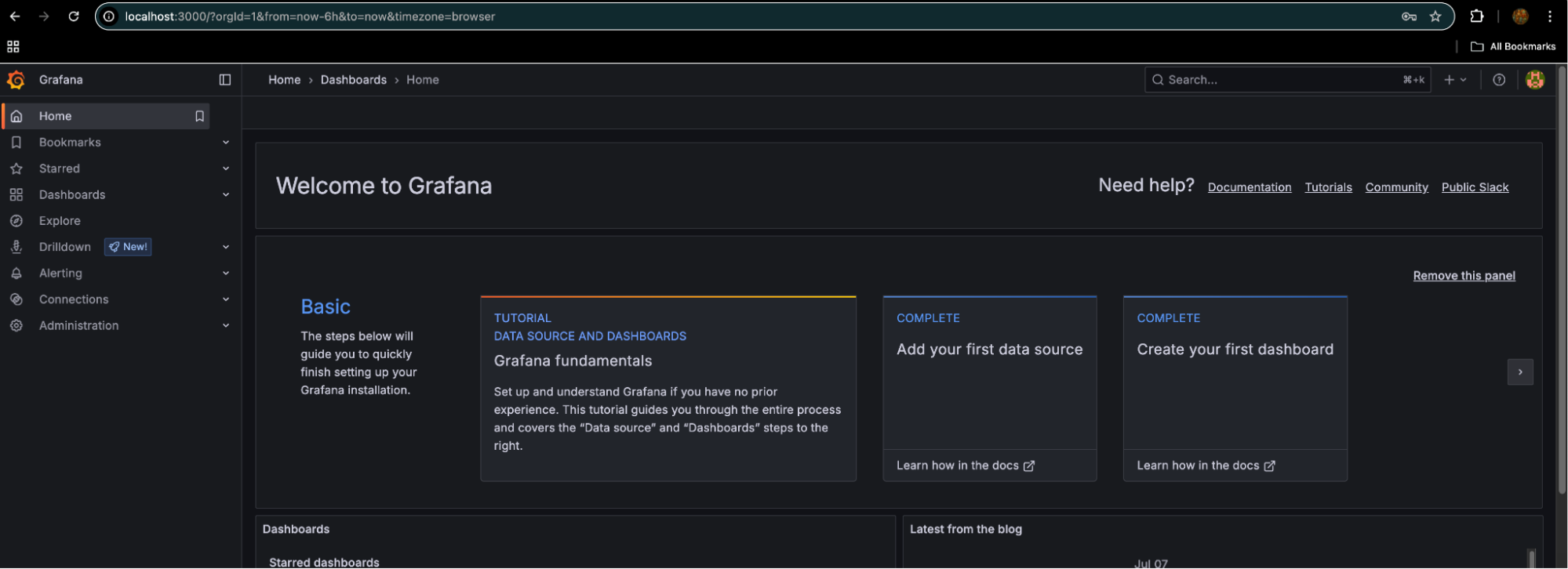Click Remove this panel link
The image size is (1568, 569).
click(1464, 276)
